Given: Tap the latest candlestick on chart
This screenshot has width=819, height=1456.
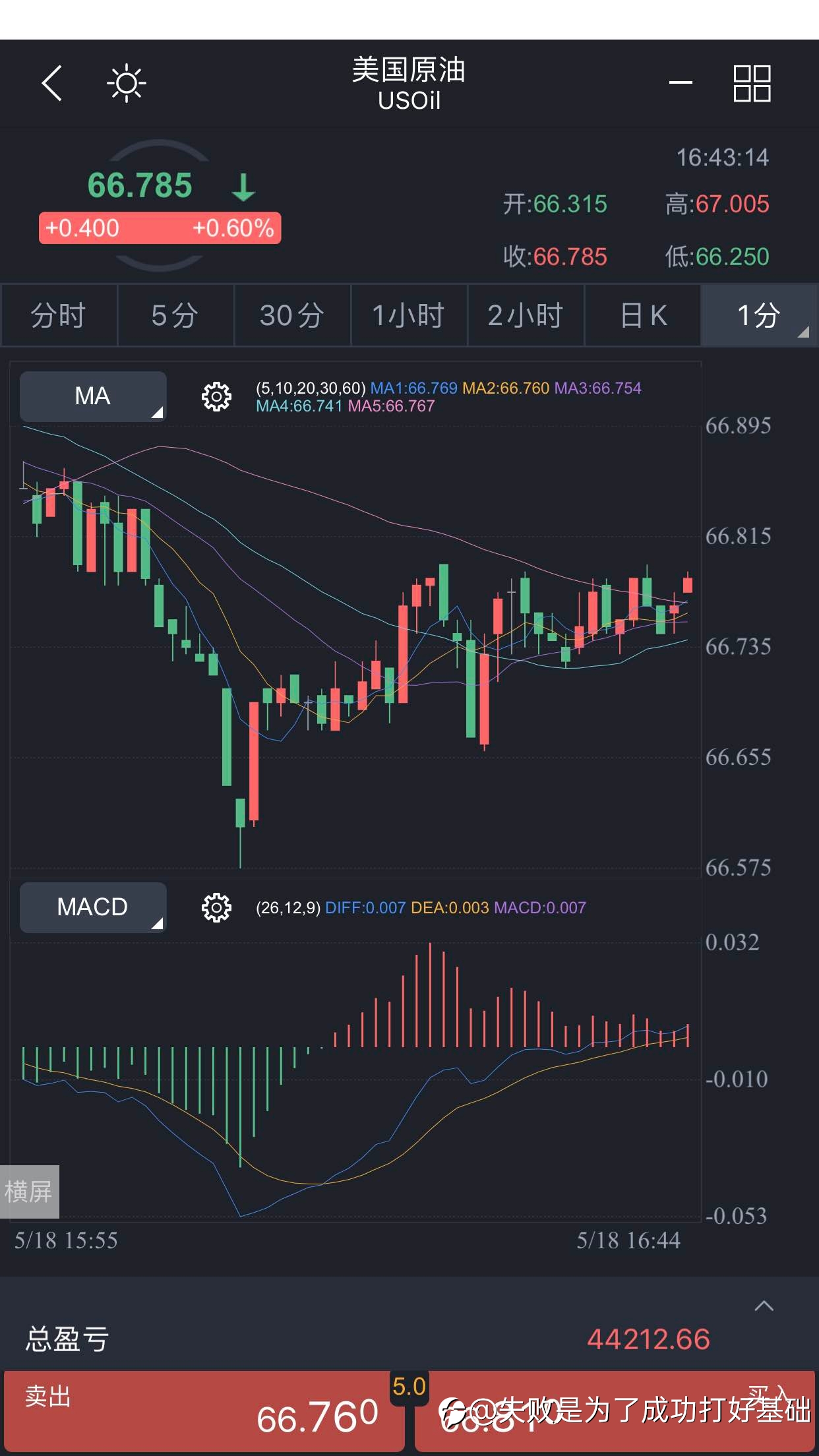Looking at the screenshot, I should [x=688, y=584].
